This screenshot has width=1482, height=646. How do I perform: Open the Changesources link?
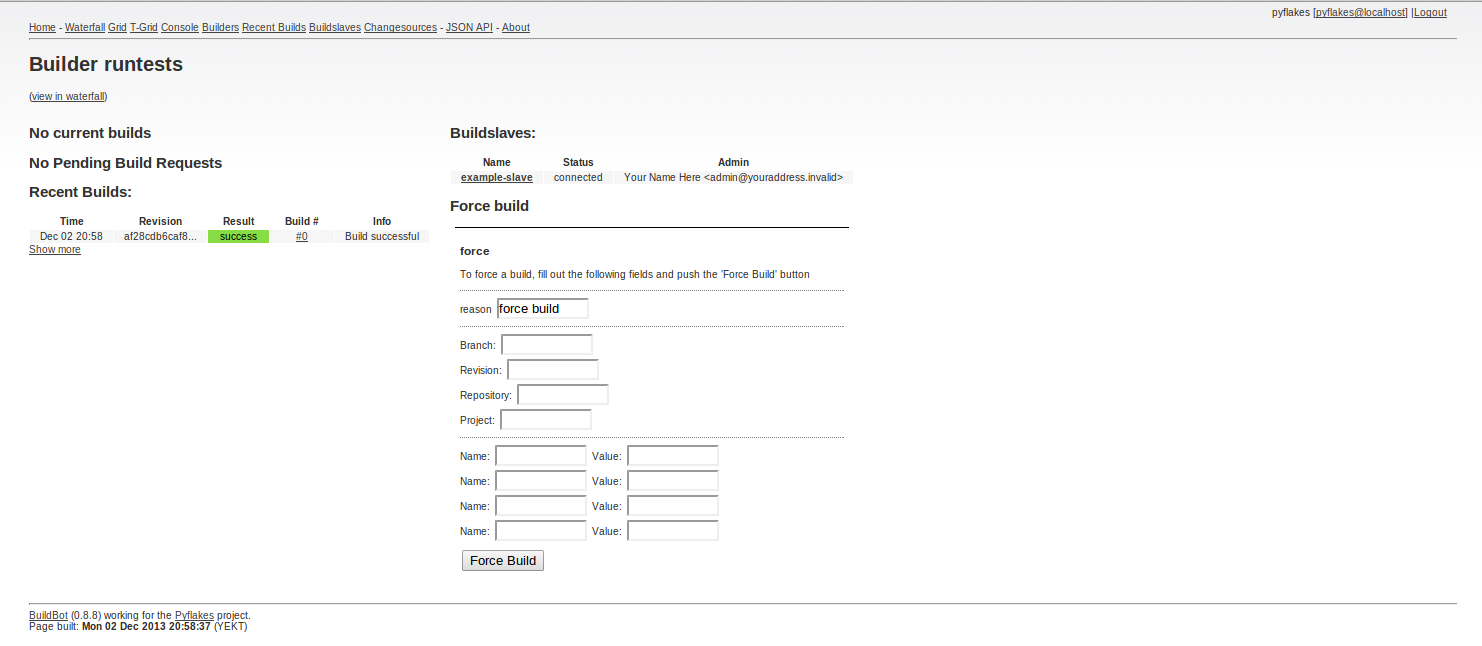pos(401,28)
